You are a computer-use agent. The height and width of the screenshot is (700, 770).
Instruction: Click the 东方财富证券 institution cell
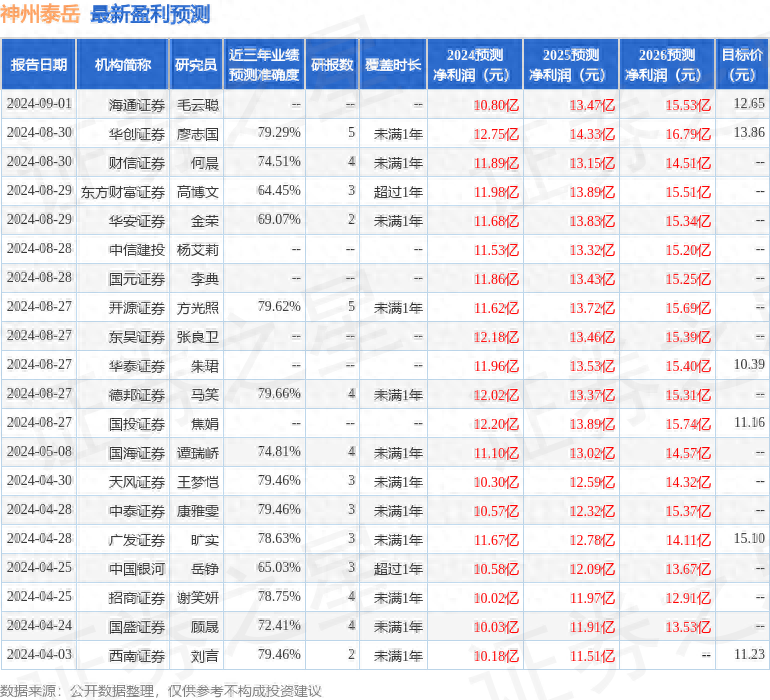(123, 193)
